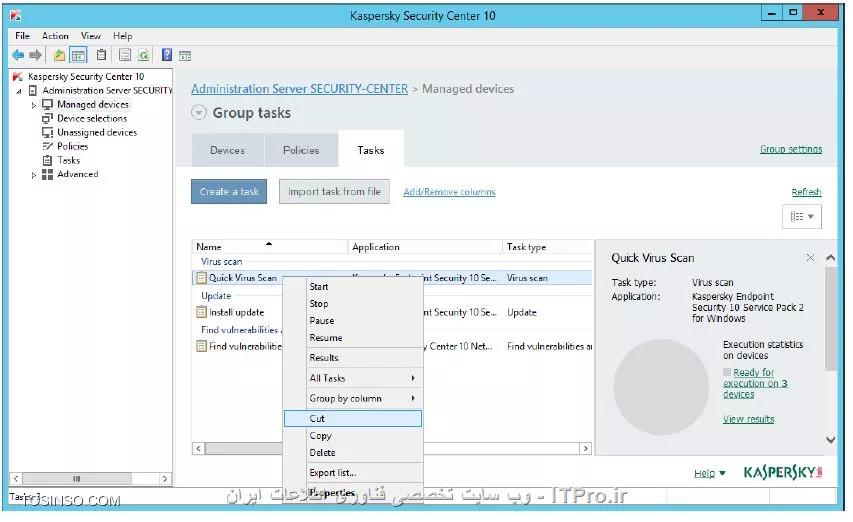This screenshot has height=522, width=853.
Task: Open help with the blue question mark icon
Action: [167, 55]
